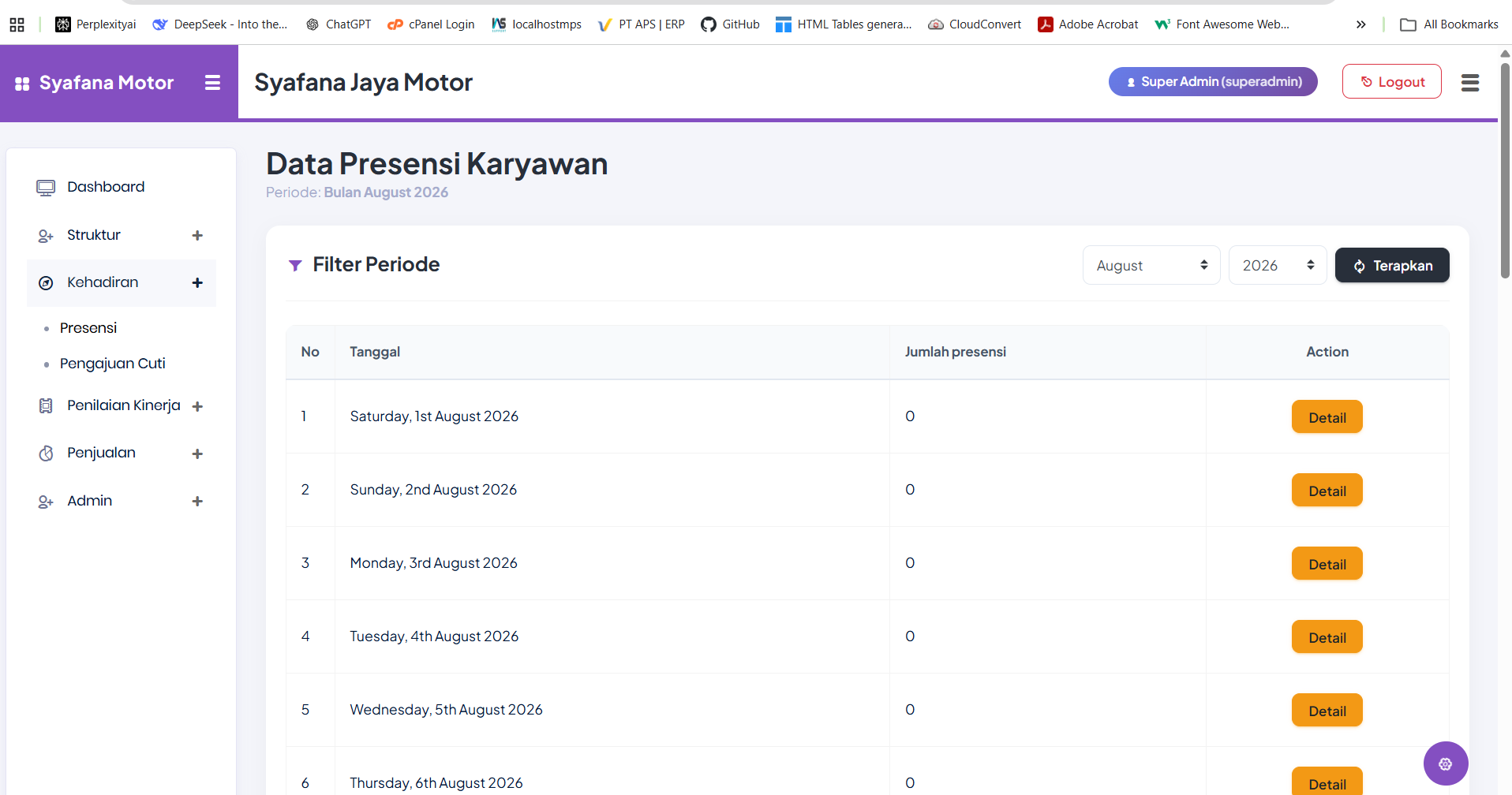This screenshot has width=1512, height=795.
Task: Open the month dropdown showing August
Action: [1151, 265]
